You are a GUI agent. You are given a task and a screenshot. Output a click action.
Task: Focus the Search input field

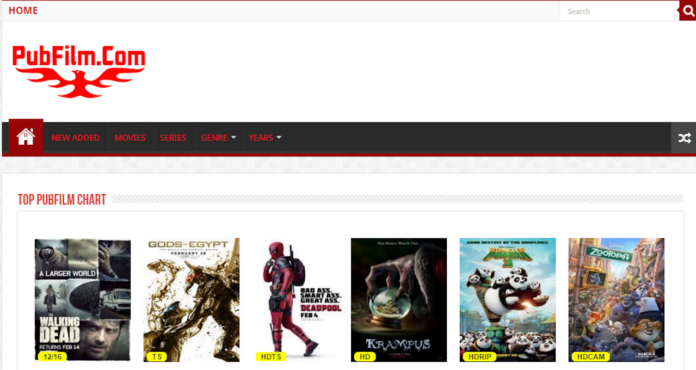[x=619, y=11]
